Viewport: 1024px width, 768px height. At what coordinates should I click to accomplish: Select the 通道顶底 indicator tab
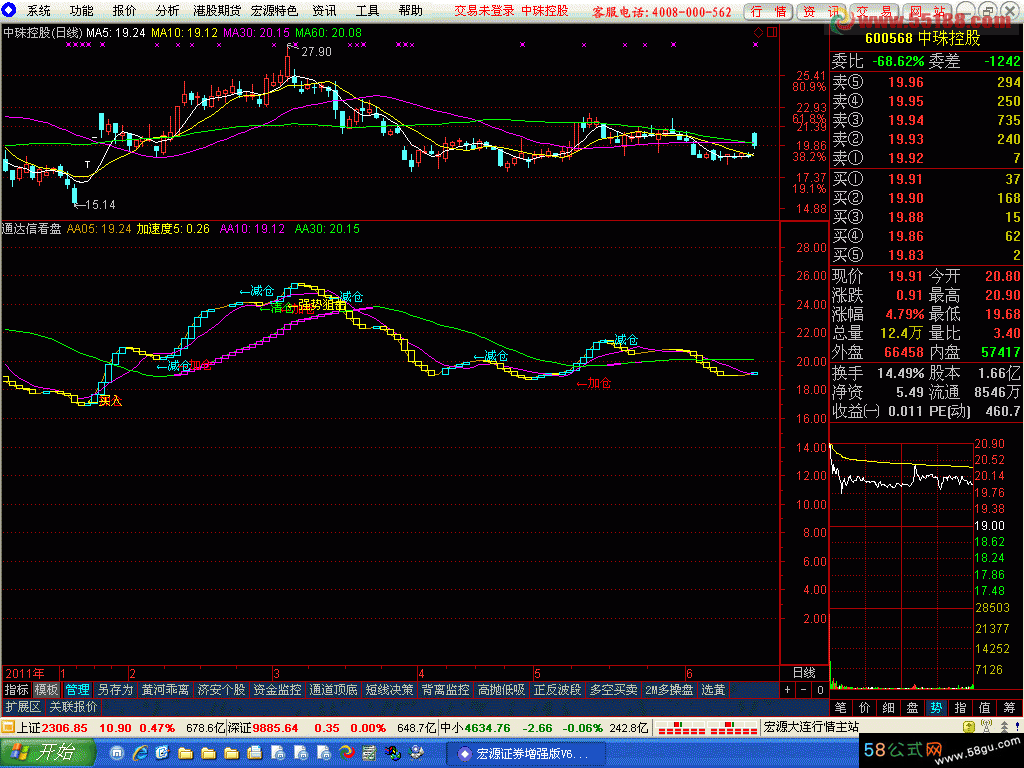333,690
